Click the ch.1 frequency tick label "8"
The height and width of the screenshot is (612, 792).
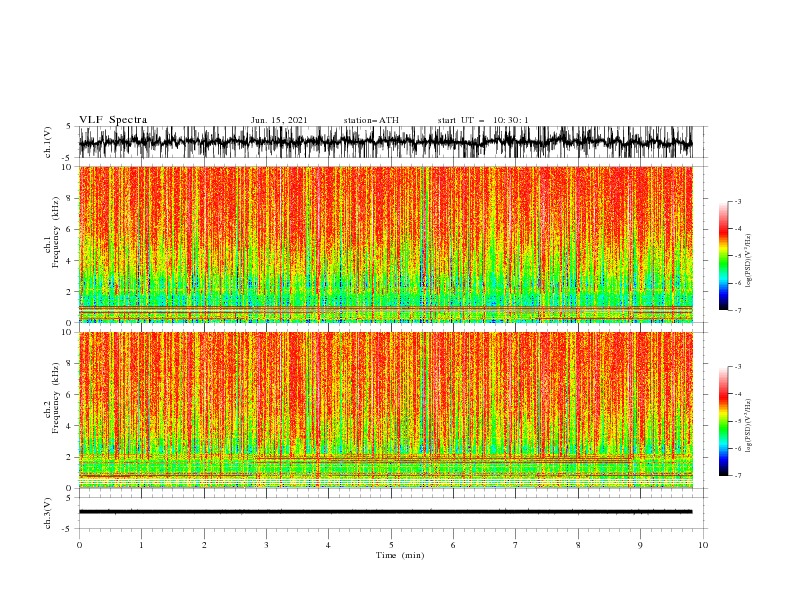(69, 198)
